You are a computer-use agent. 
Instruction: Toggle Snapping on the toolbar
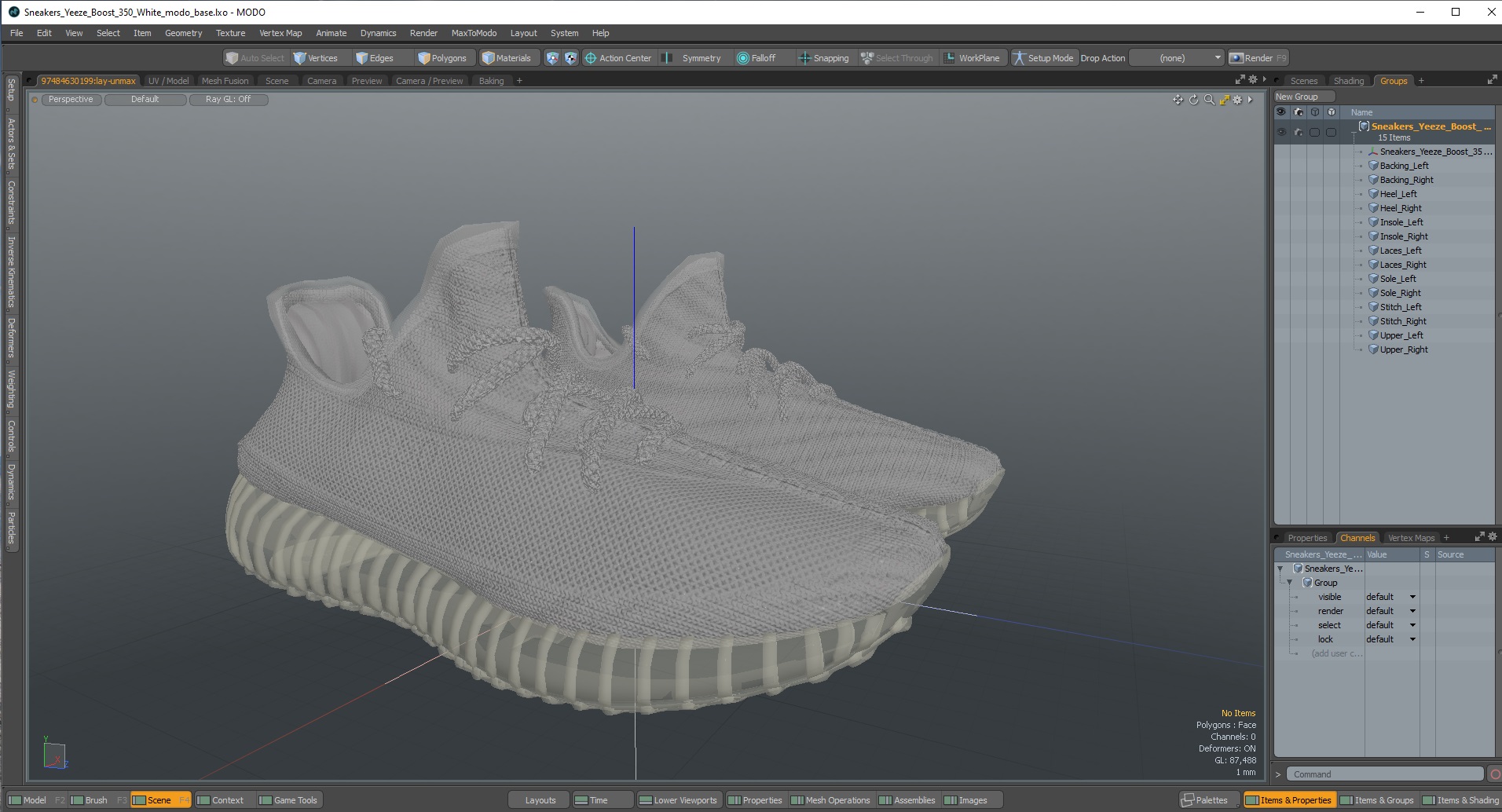click(x=823, y=58)
